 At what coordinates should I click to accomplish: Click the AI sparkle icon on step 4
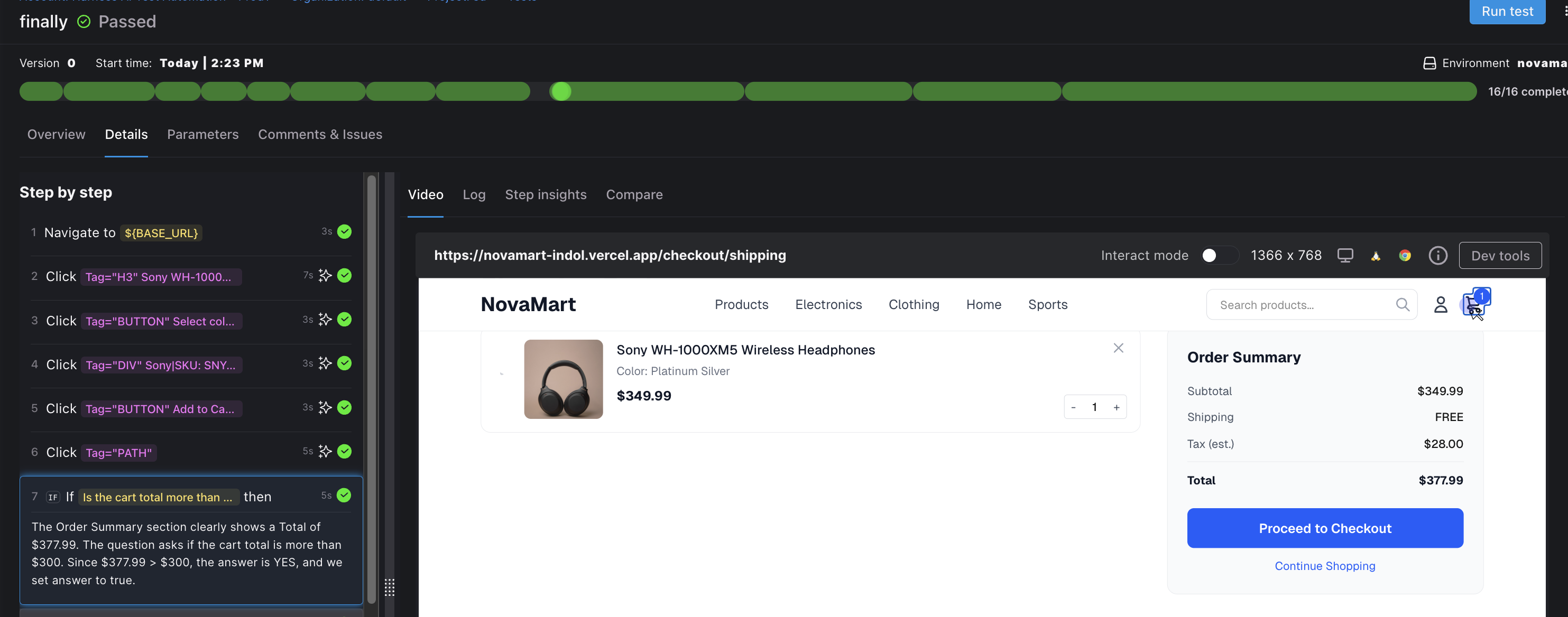pos(325,363)
